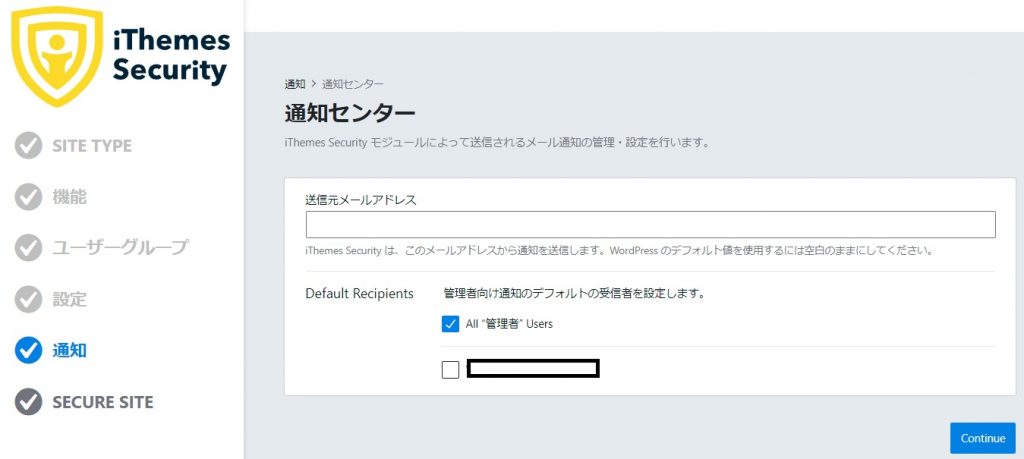Click the 設定 step checkmark icon
Image resolution: width=1024 pixels, height=459 pixels.
tap(28, 300)
